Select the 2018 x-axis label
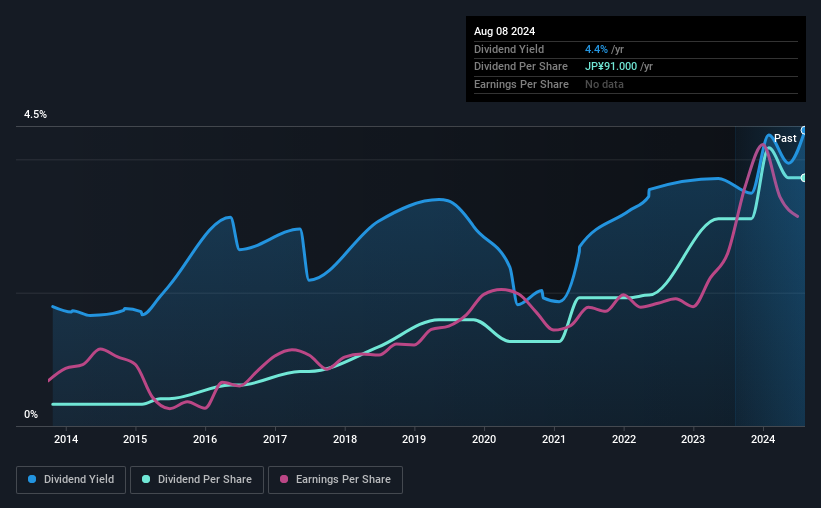 pos(345,439)
